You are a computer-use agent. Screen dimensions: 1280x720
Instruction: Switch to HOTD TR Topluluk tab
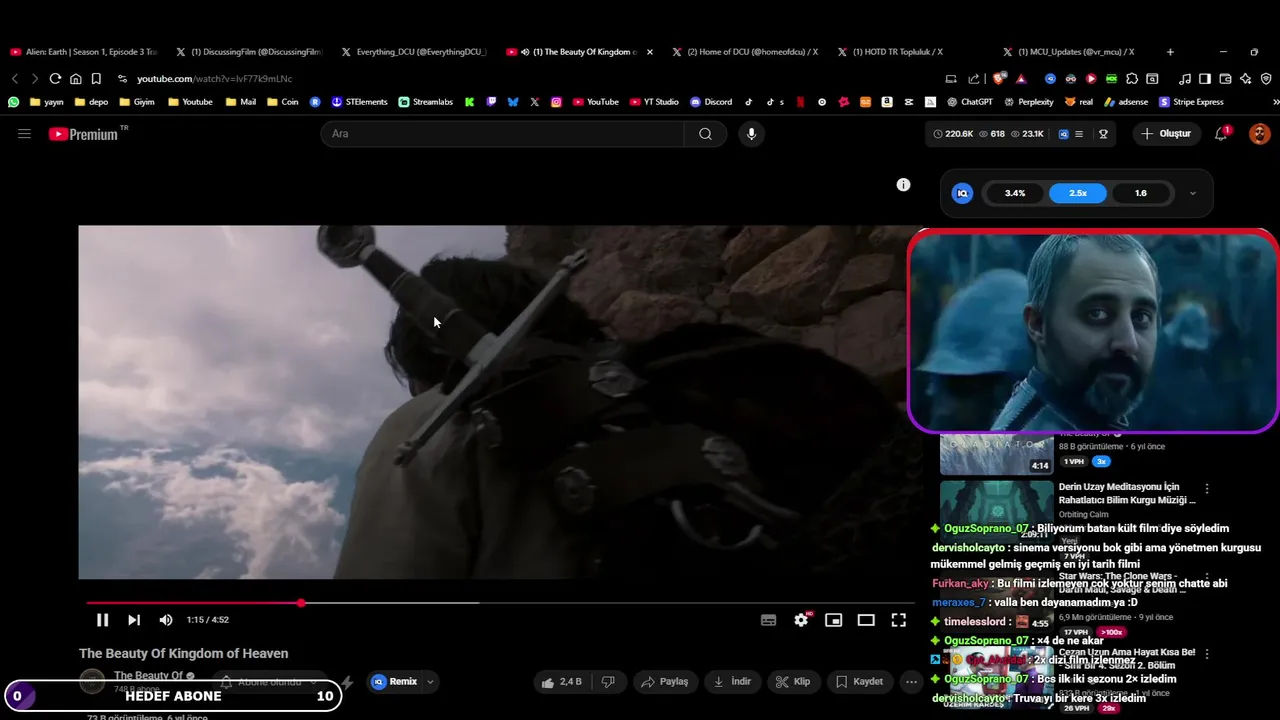[890, 52]
